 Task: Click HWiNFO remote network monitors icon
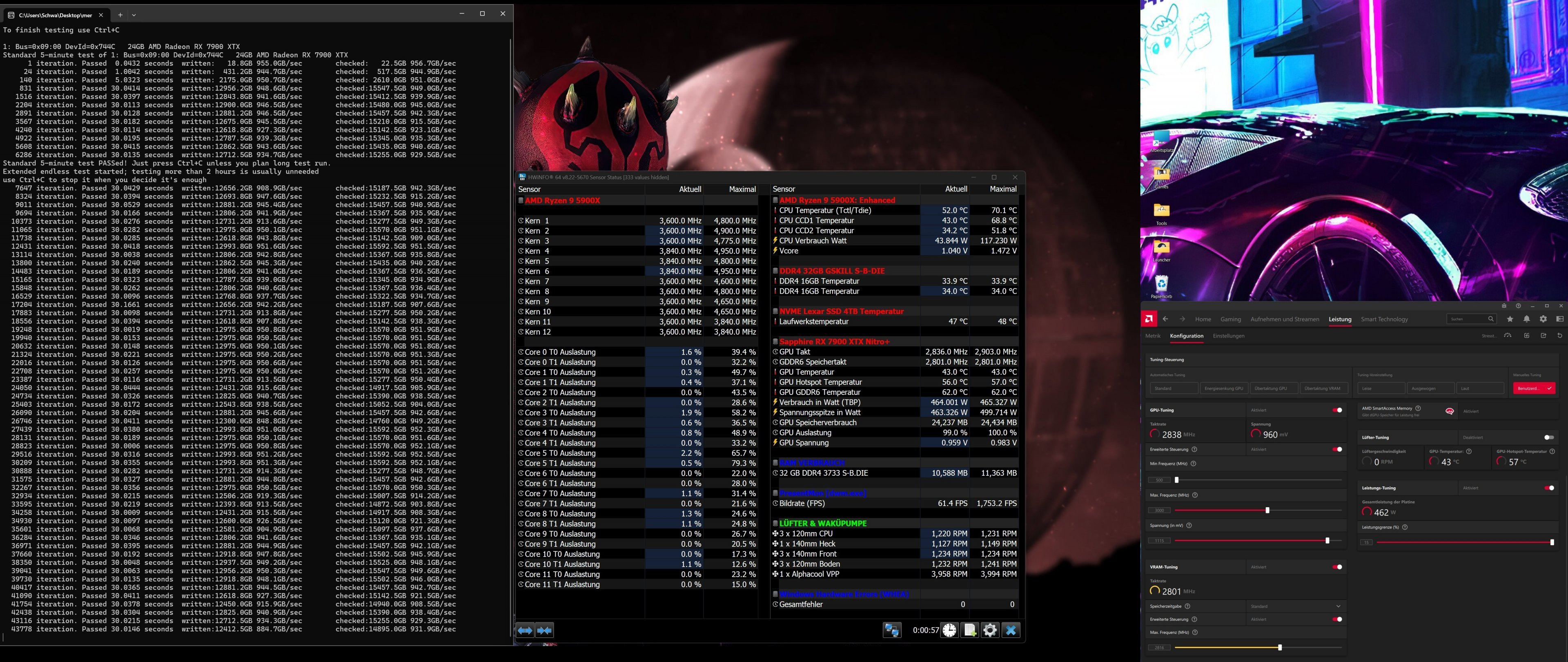(892, 630)
